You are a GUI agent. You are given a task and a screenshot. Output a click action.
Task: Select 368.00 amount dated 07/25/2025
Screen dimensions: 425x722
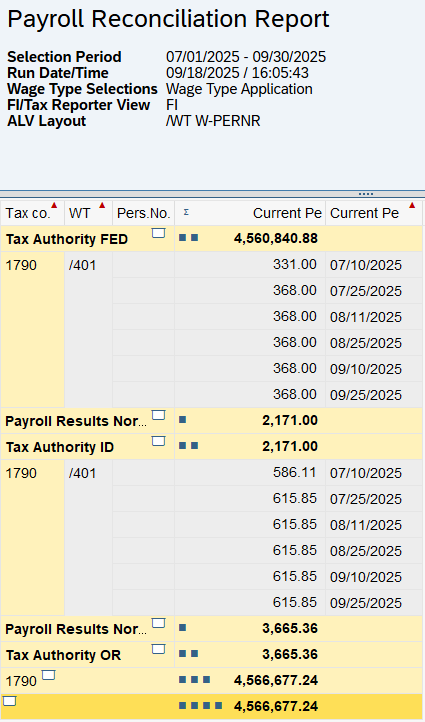click(x=250, y=291)
